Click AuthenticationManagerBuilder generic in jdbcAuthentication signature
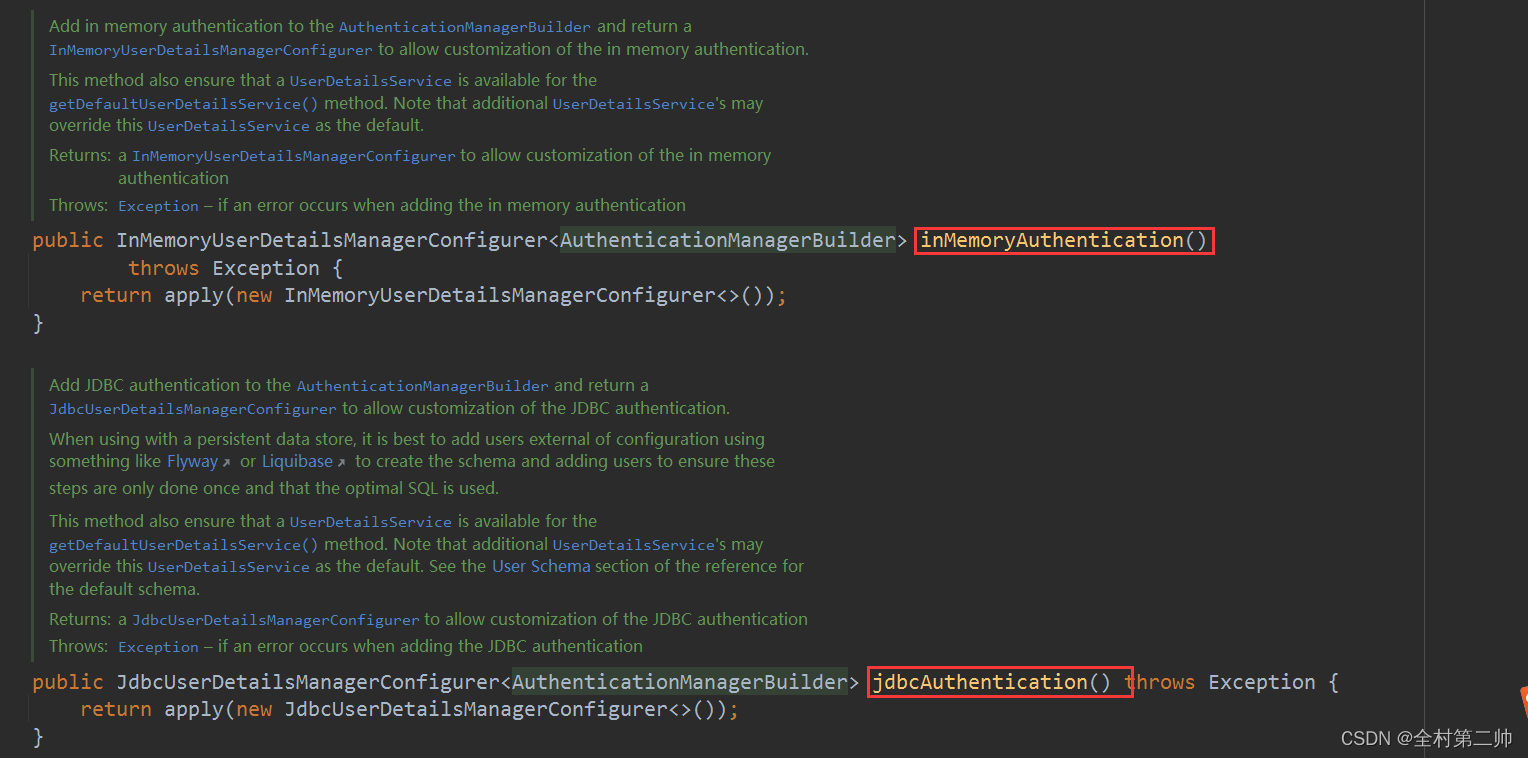The width and height of the screenshot is (1528, 758). [x=680, y=682]
